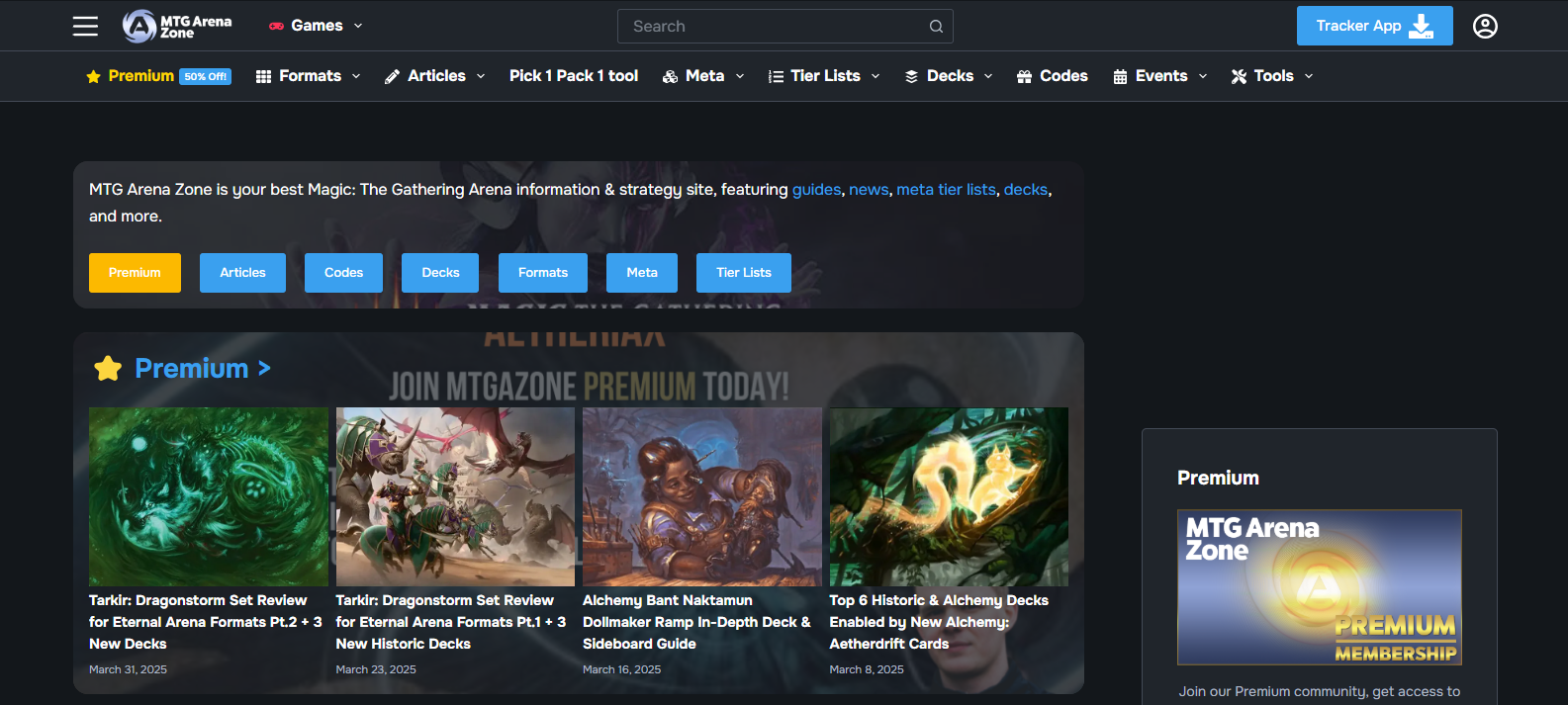
Task: Open the Premium > section heading link
Action: (203, 368)
